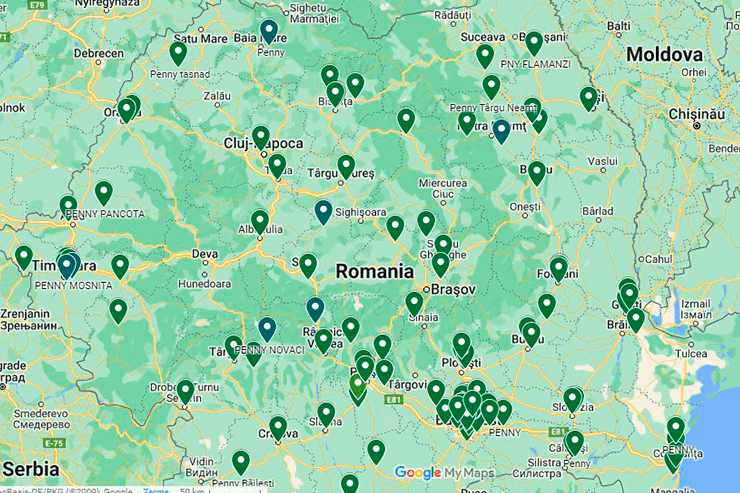Click the Moldova country label
Viewport: 740px width, 493px height.
click(664, 55)
